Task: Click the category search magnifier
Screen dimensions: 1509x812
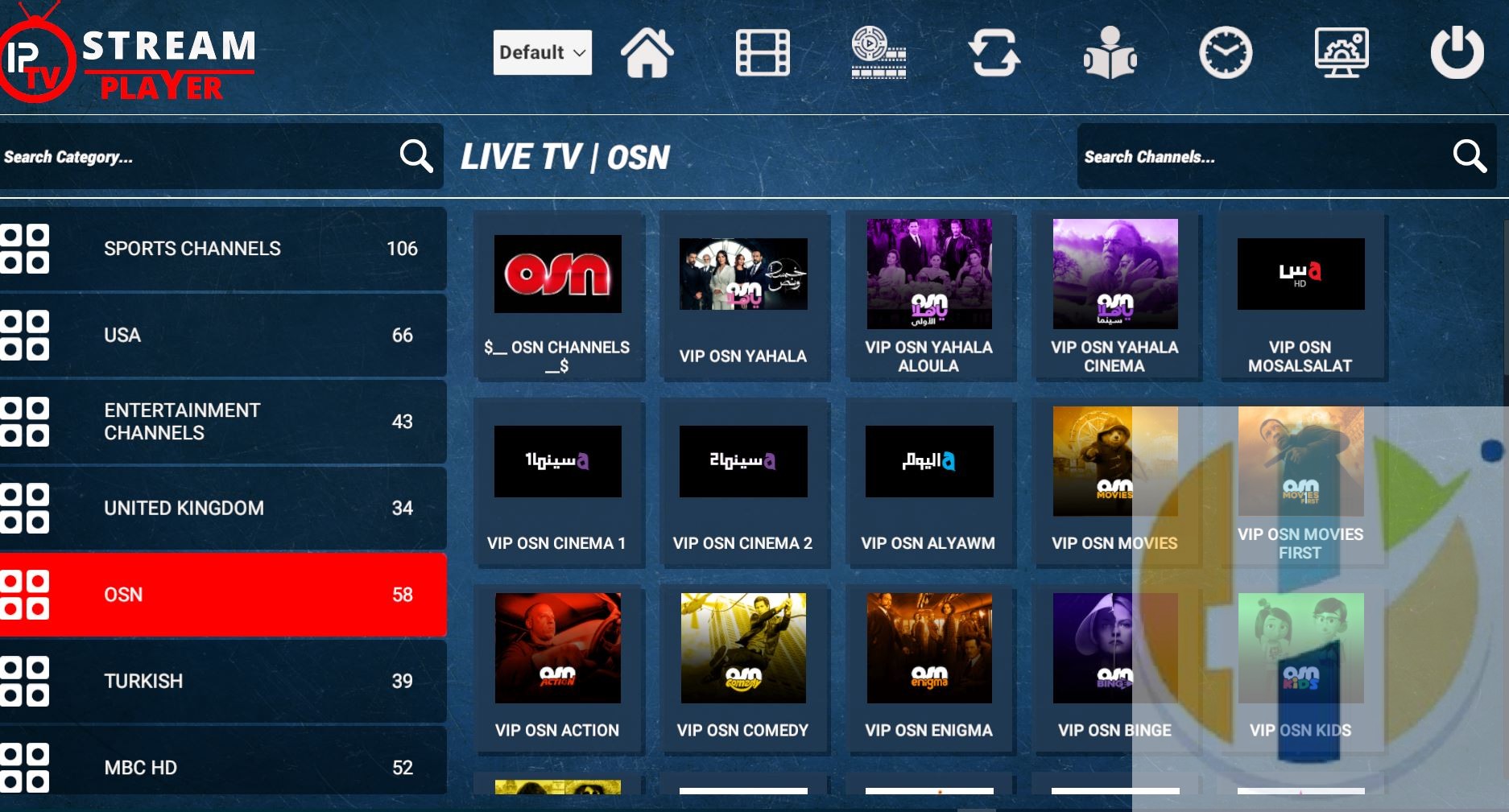Action: coord(415,156)
